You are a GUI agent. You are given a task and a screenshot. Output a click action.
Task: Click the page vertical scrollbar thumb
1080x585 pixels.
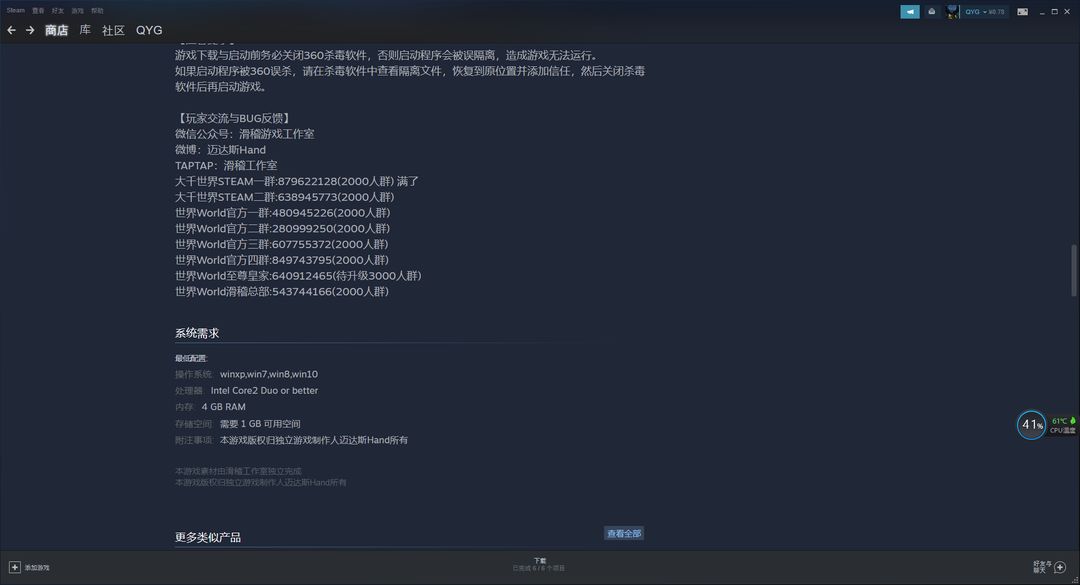pos(1073,270)
